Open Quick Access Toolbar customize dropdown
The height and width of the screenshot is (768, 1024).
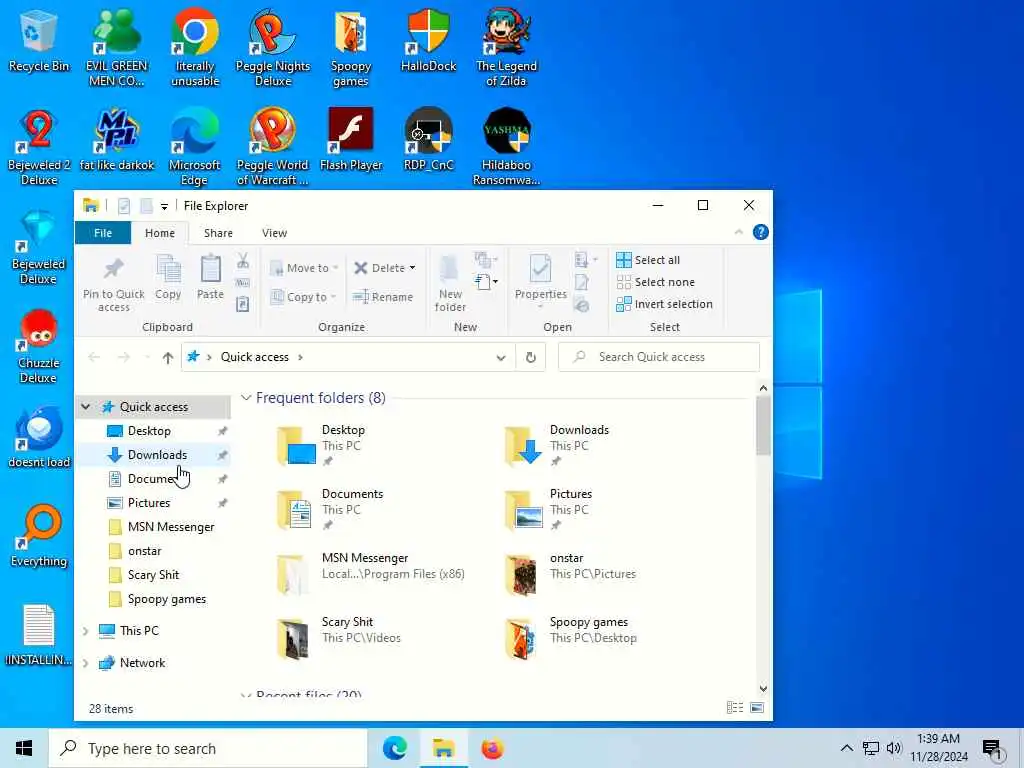click(164, 206)
